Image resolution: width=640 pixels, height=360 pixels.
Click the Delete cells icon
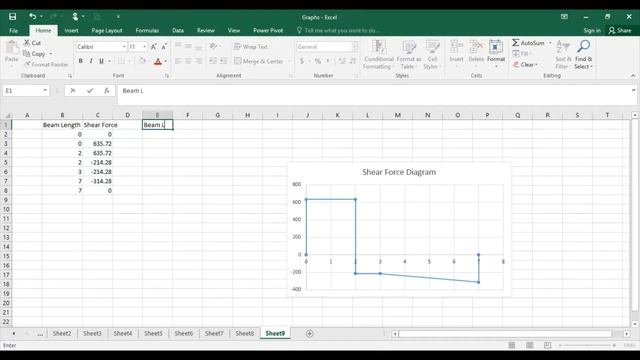tap(476, 47)
